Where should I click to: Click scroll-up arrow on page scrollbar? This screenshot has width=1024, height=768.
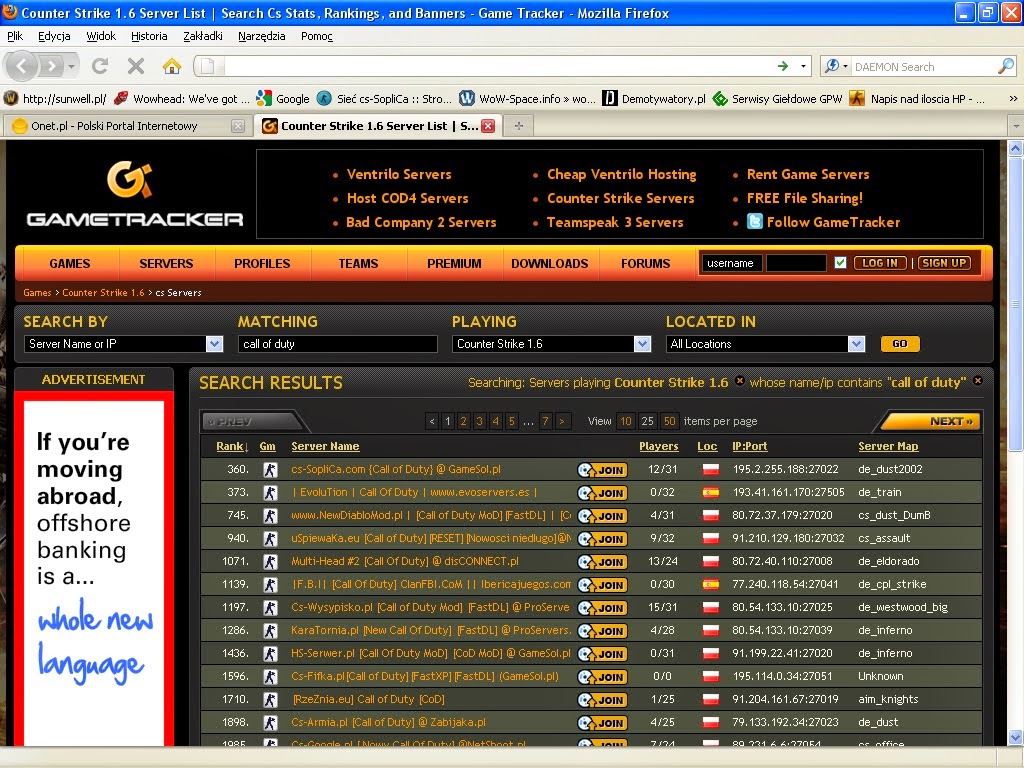pyautogui.click(x=1016, y=148)
